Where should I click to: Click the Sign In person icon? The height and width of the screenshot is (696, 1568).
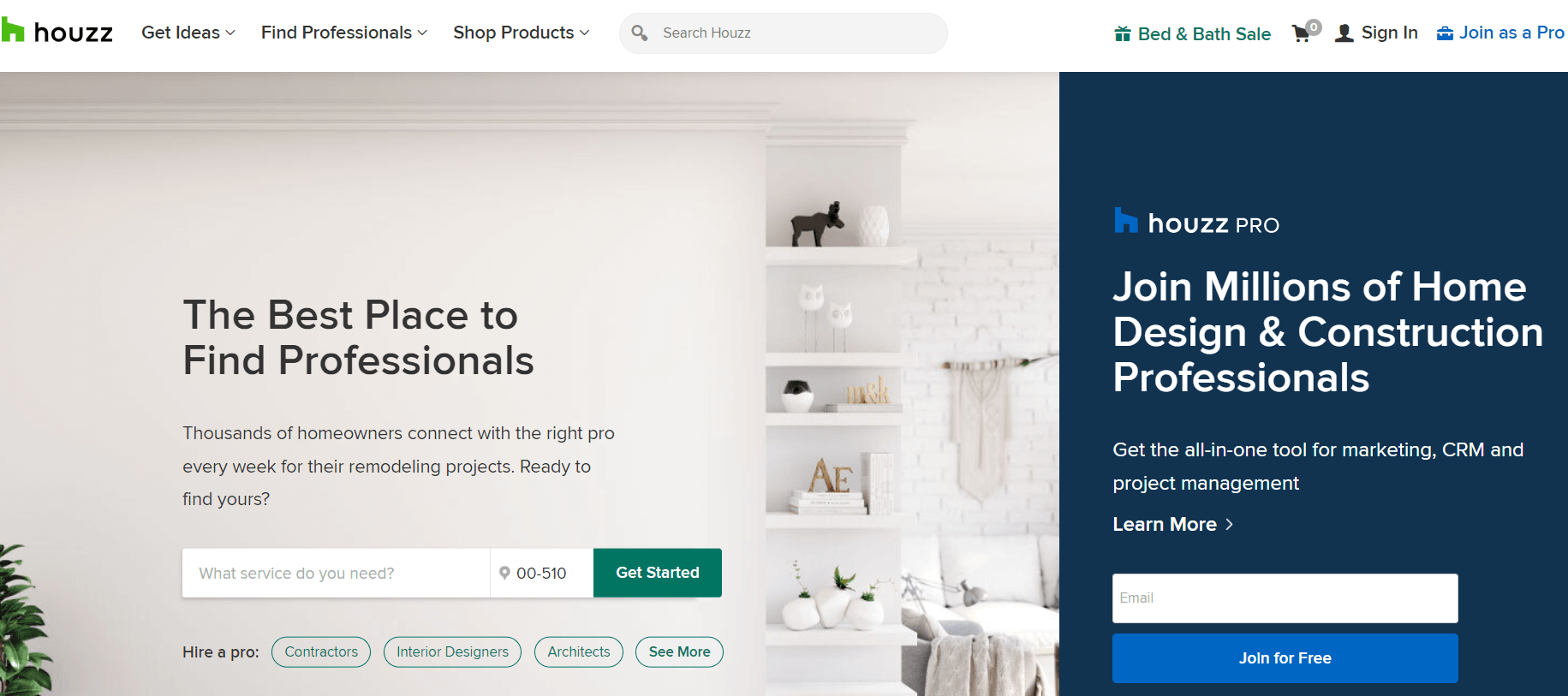point(1344,33)
